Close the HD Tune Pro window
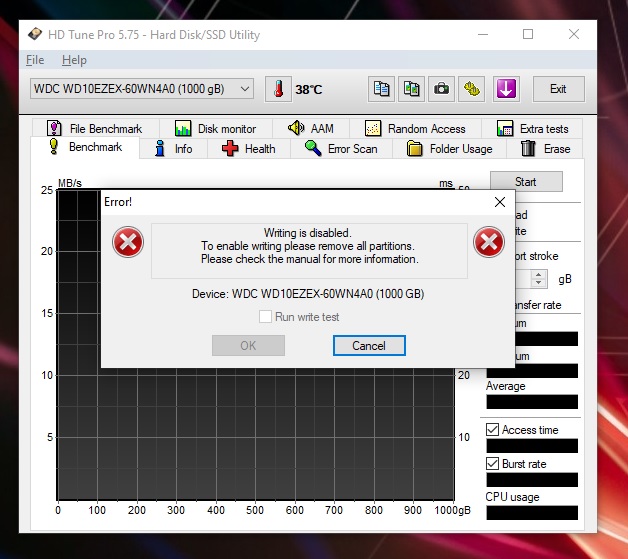This screenshot has height=559, width=628. point(574,34)
